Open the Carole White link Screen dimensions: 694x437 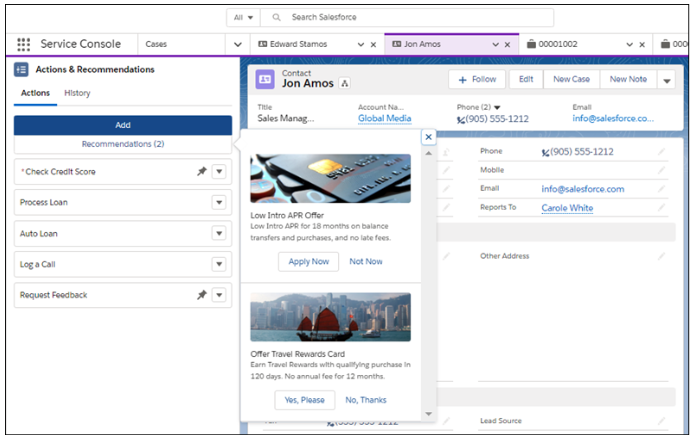pyautogui.click(x=567, y=208)
